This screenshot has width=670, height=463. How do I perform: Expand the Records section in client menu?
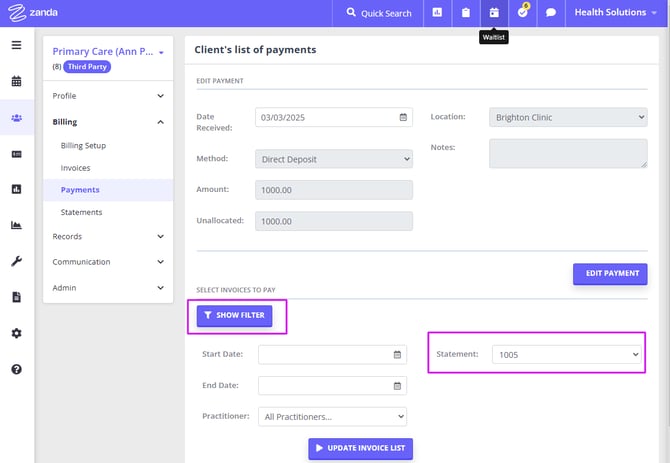tap(108, 237)
